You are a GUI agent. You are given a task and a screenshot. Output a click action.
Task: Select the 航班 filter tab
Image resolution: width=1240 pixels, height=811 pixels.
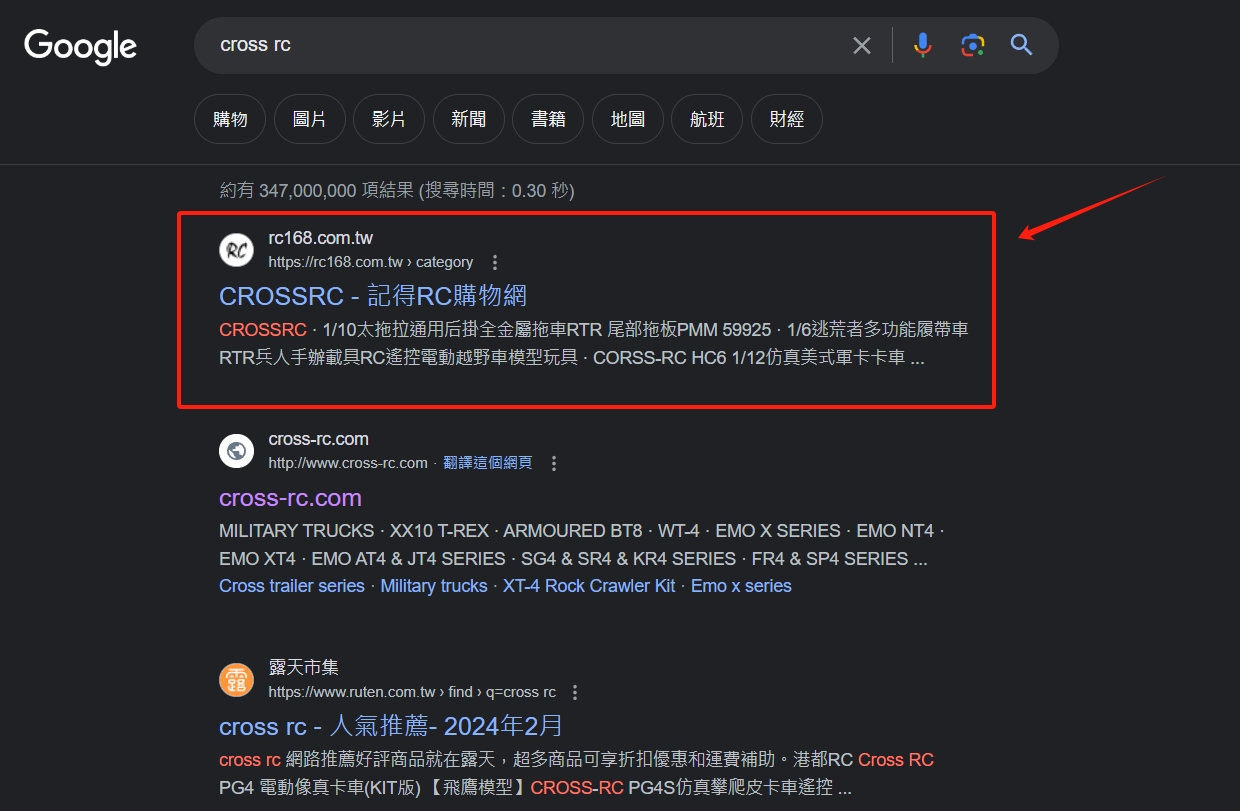pyautogui.click(x=707, y=119)
